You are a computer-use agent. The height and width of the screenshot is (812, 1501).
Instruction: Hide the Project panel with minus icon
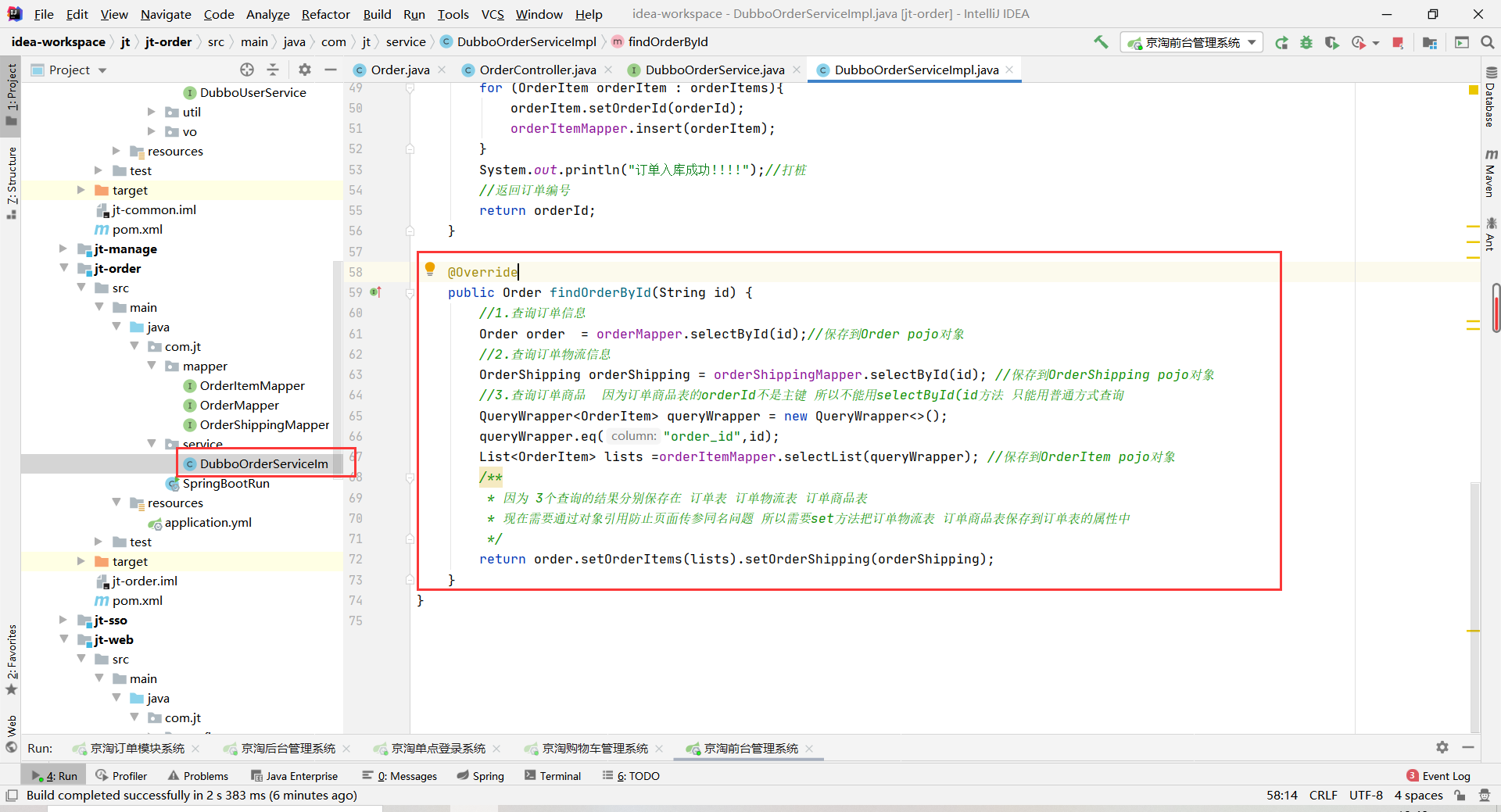pyautogui.click(x=331, y=70)
